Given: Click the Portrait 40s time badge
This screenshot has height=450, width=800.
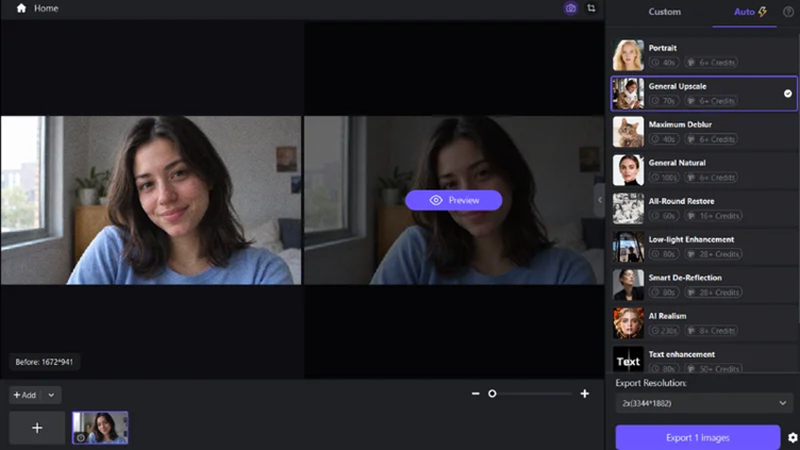Looking at the screenshot, I should pos(664,63).
